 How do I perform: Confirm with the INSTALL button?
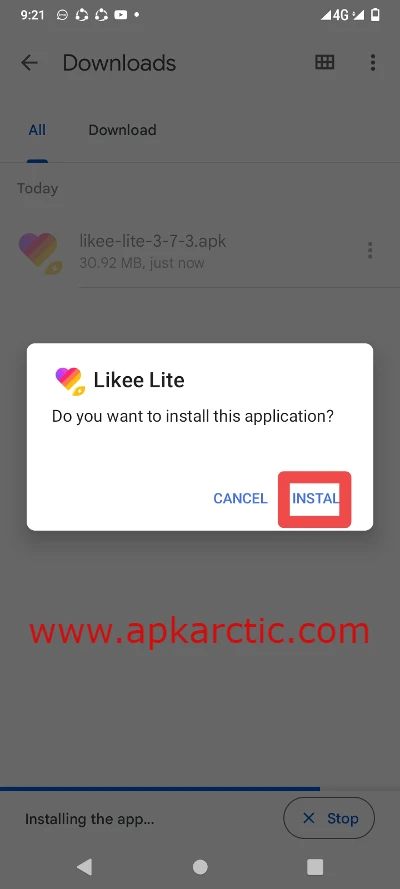(x=315, y=499)
